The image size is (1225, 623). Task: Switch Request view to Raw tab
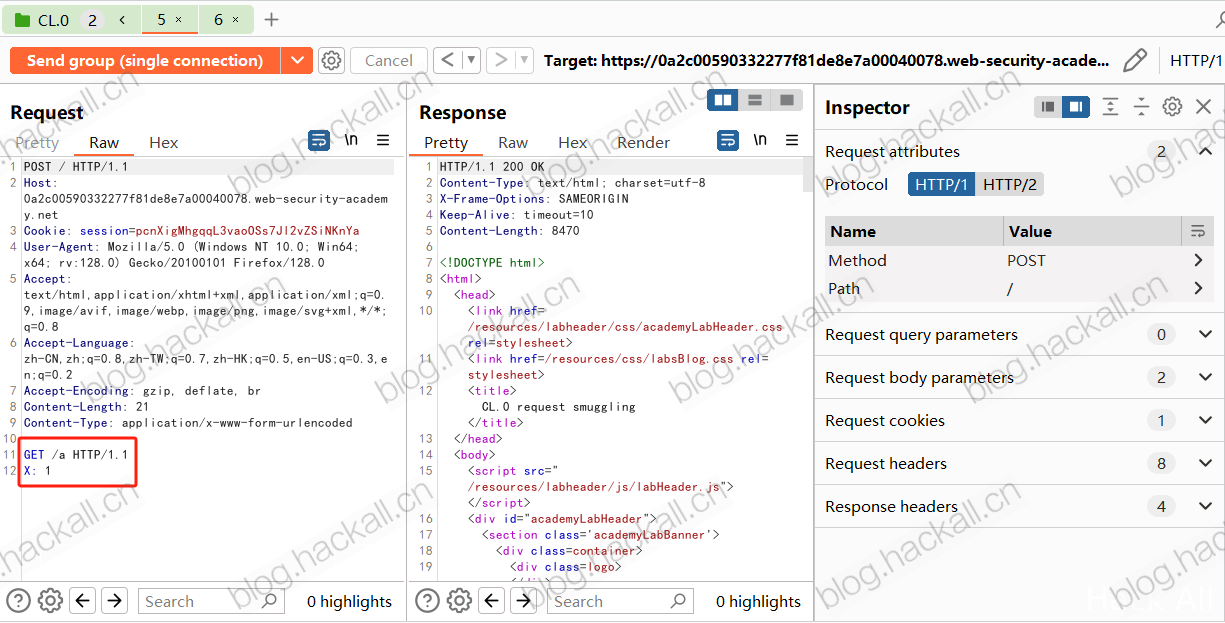[104, 142]
